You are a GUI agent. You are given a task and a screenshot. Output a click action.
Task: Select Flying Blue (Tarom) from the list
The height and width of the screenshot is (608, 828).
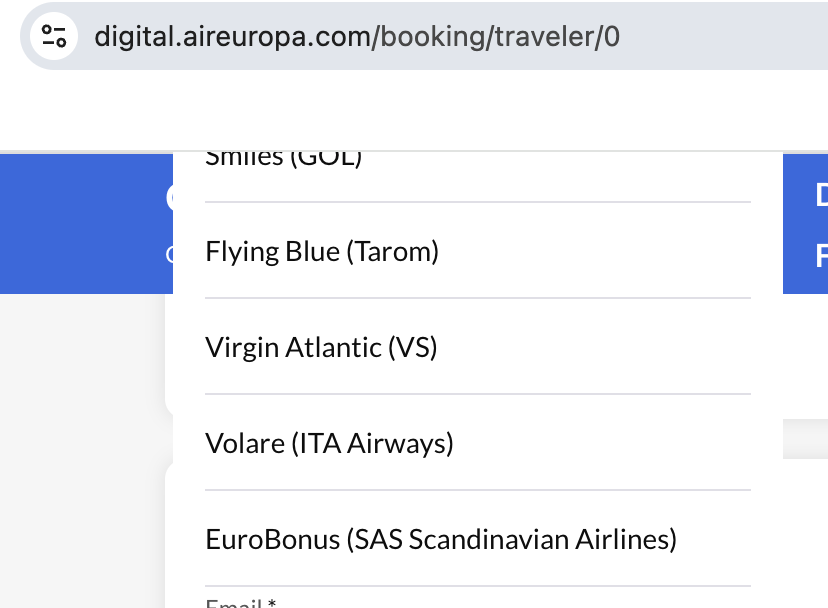(x=322, y=251)
